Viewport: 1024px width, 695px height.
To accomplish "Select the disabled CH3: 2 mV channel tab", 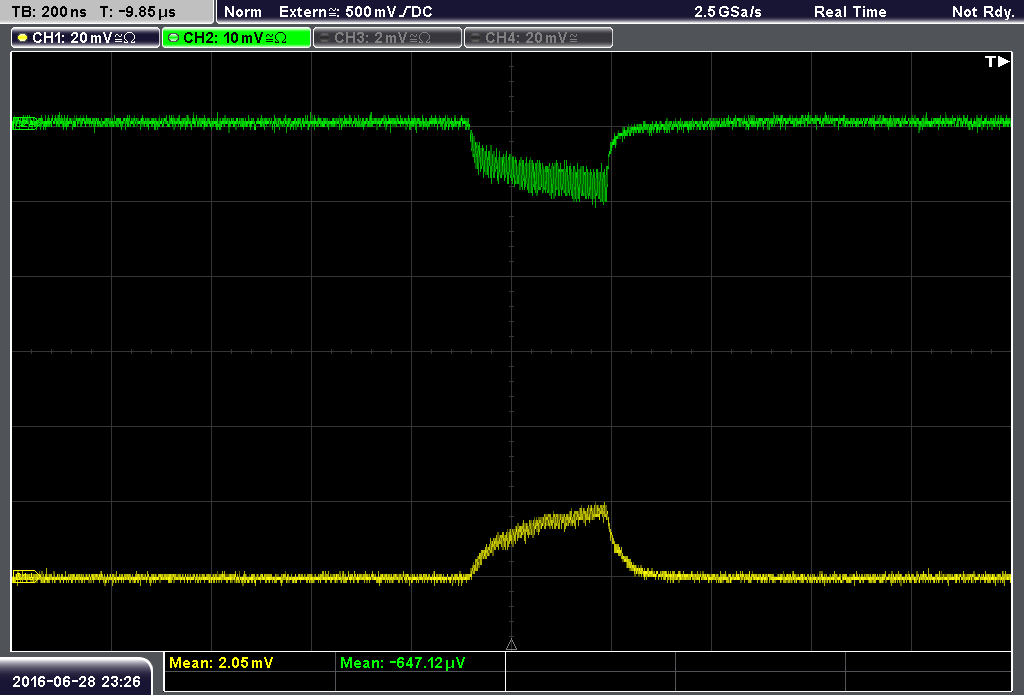I will coord(387,38).
